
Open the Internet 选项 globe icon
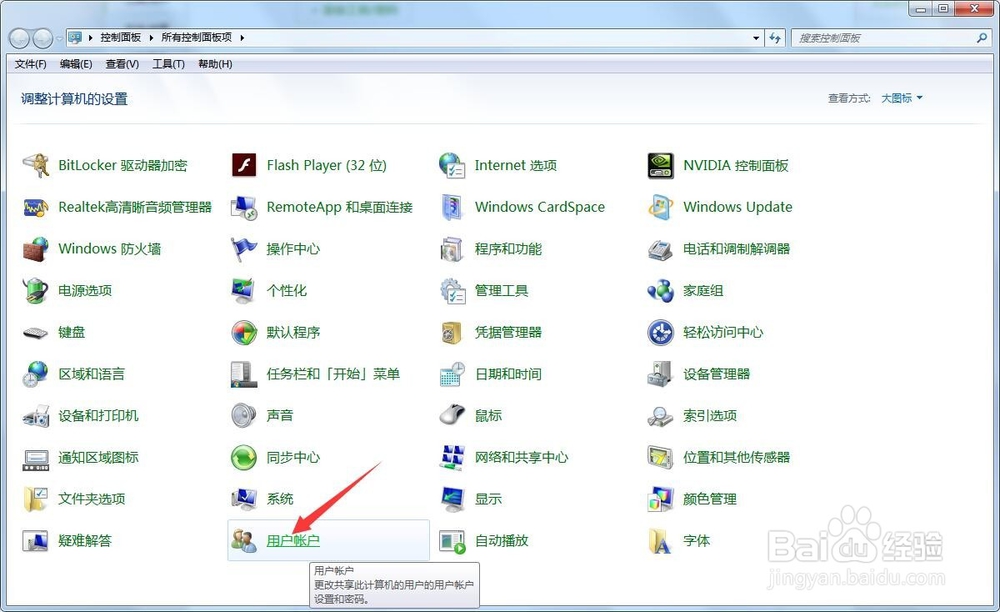(x=452, y=165)
